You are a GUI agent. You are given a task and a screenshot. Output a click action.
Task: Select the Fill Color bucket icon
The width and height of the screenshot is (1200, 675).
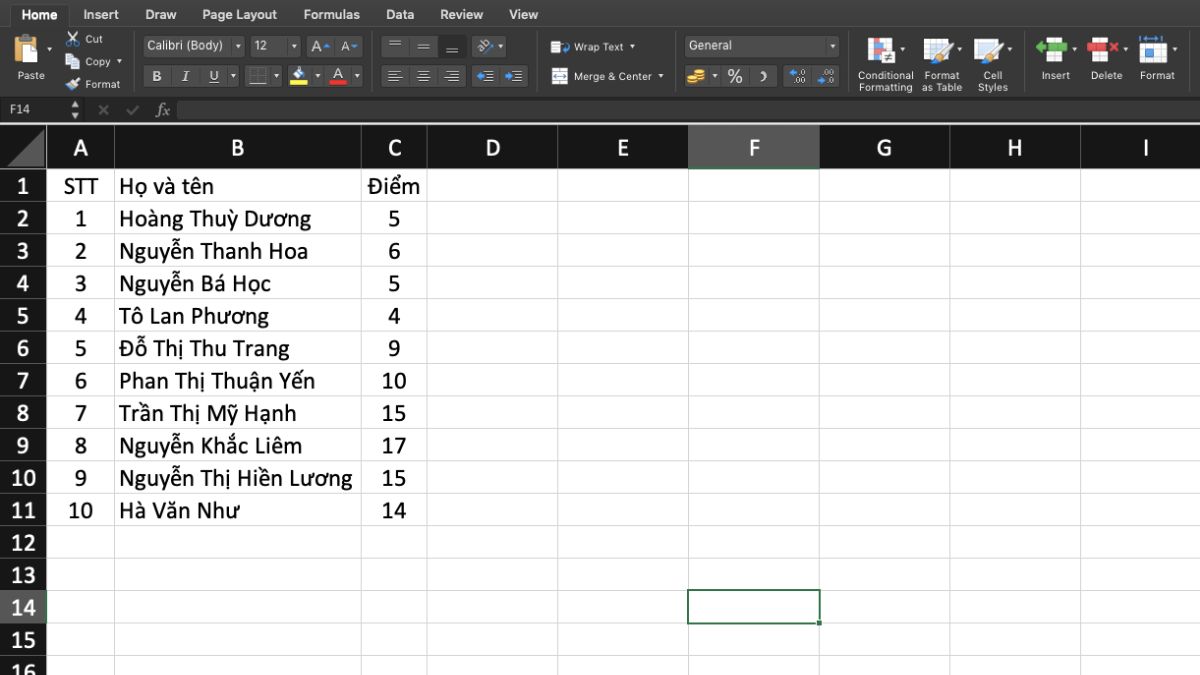click(301, 73)
